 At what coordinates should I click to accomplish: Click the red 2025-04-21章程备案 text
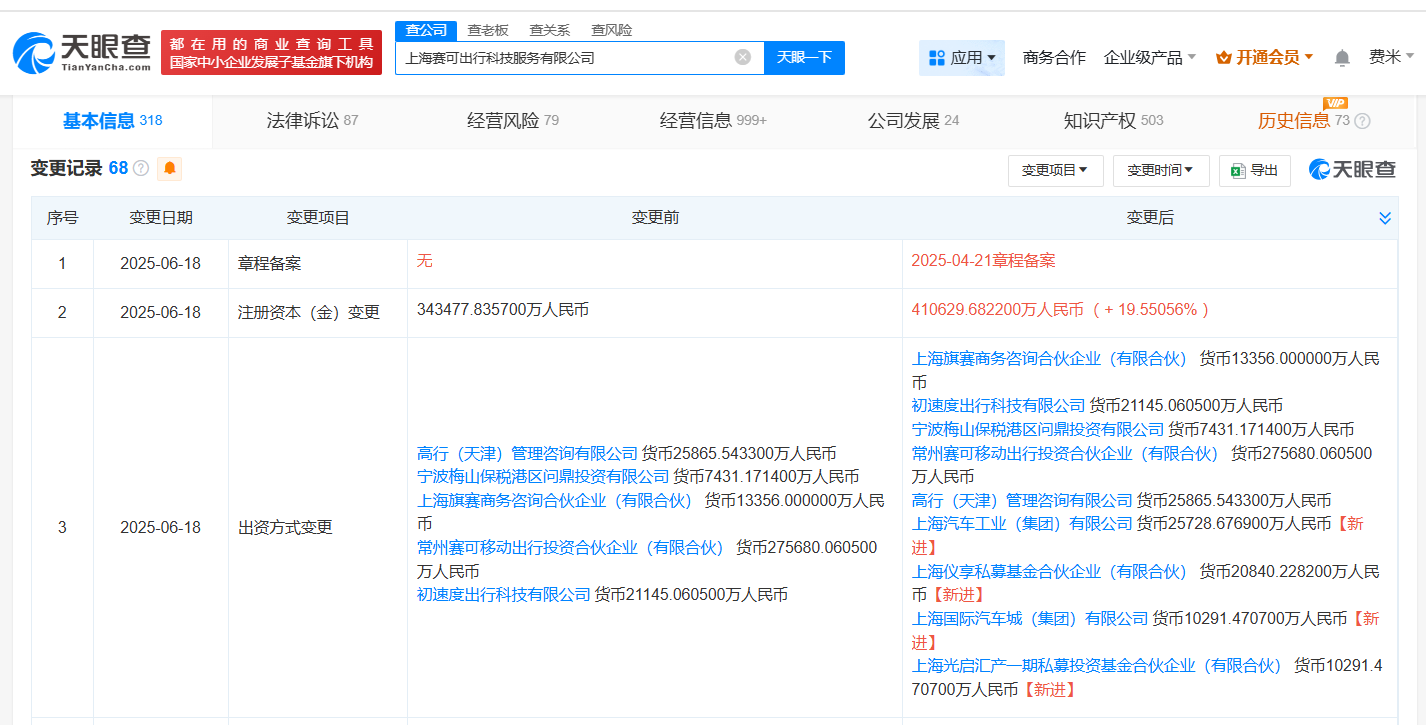pos(984,261)
